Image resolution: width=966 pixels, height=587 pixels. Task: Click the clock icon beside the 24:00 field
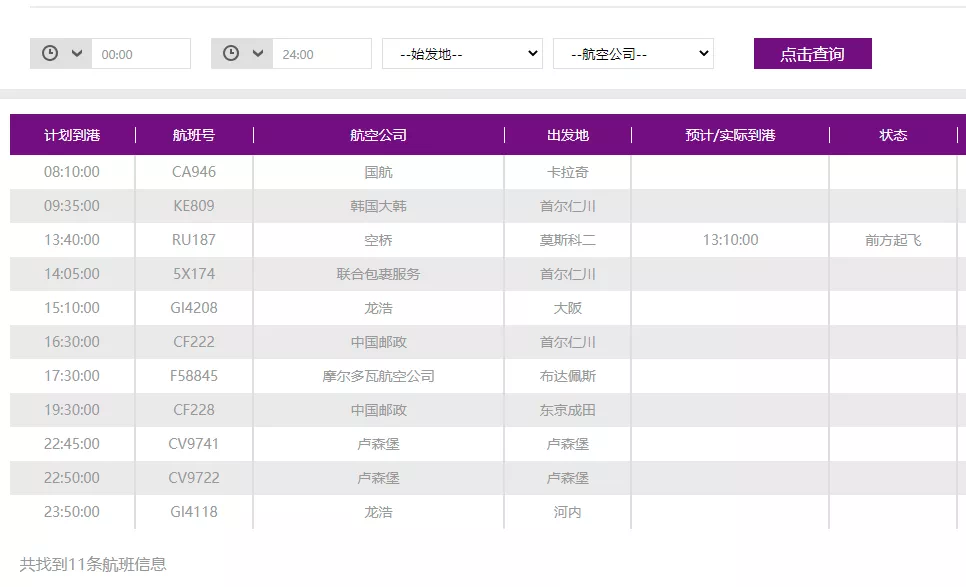231,54
